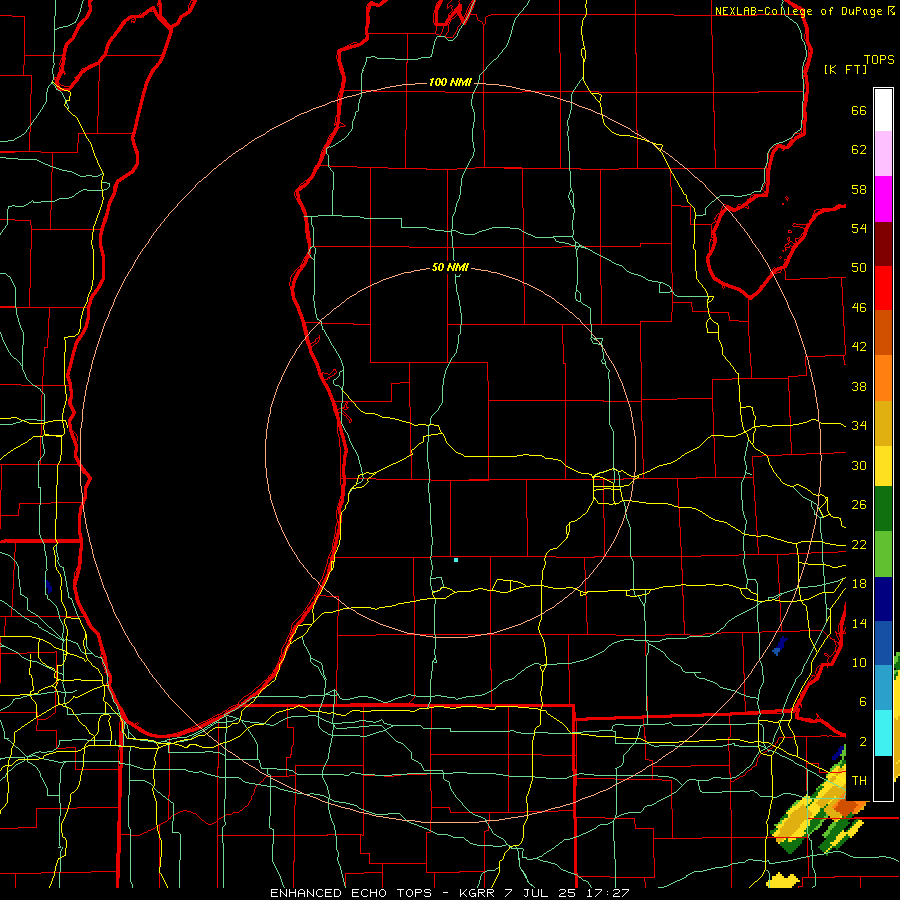Click the '22' legend value
This screenshot has height=900, width=900.
(x=859, y=544)
